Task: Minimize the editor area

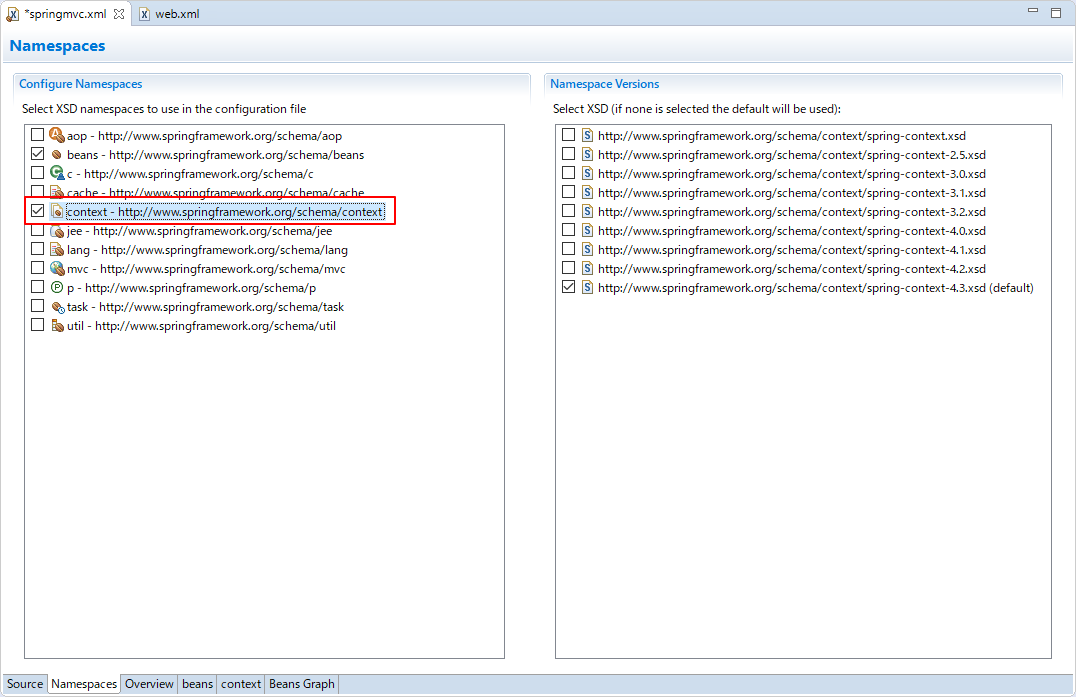Action: (x=1033, y=11)
